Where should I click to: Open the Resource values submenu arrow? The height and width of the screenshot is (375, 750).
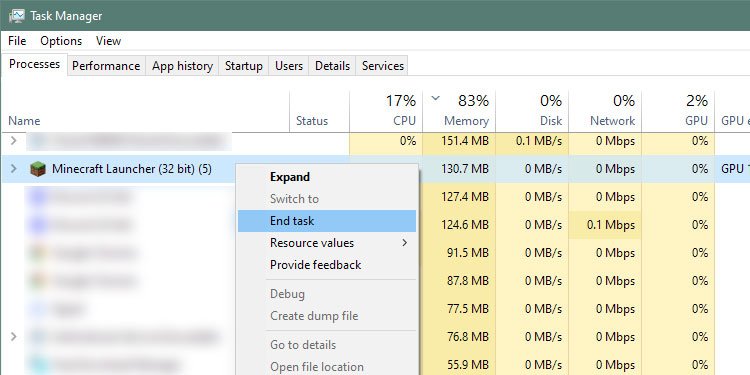[405, 243]
